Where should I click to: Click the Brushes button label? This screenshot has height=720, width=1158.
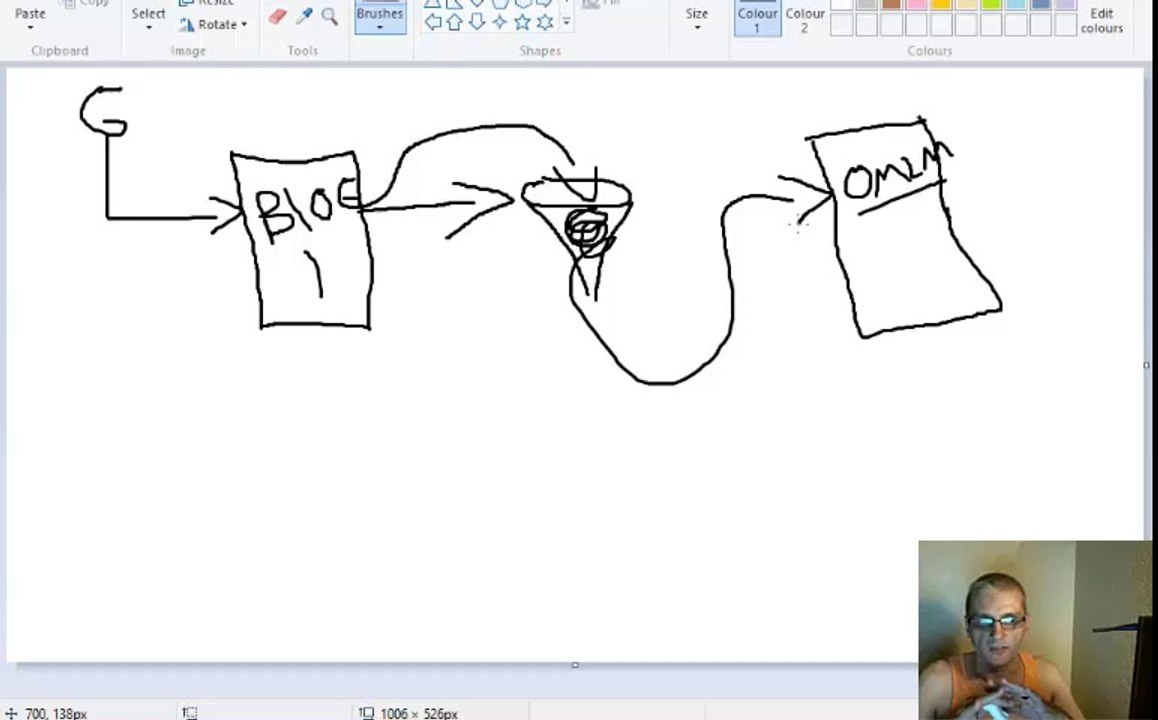pos(380,13)
